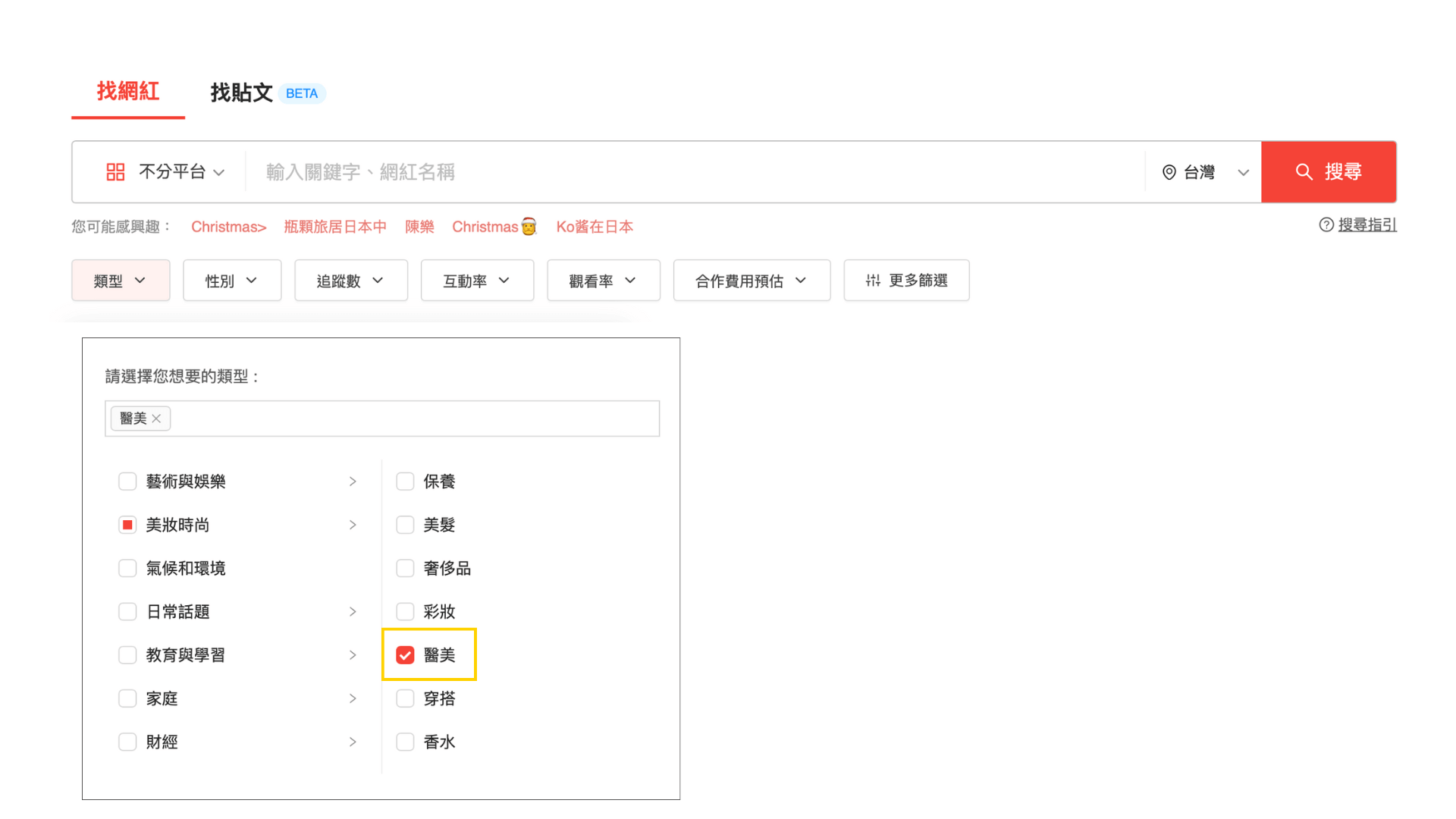Toggle the 美妝時尚 checkbox

point(127,525)
